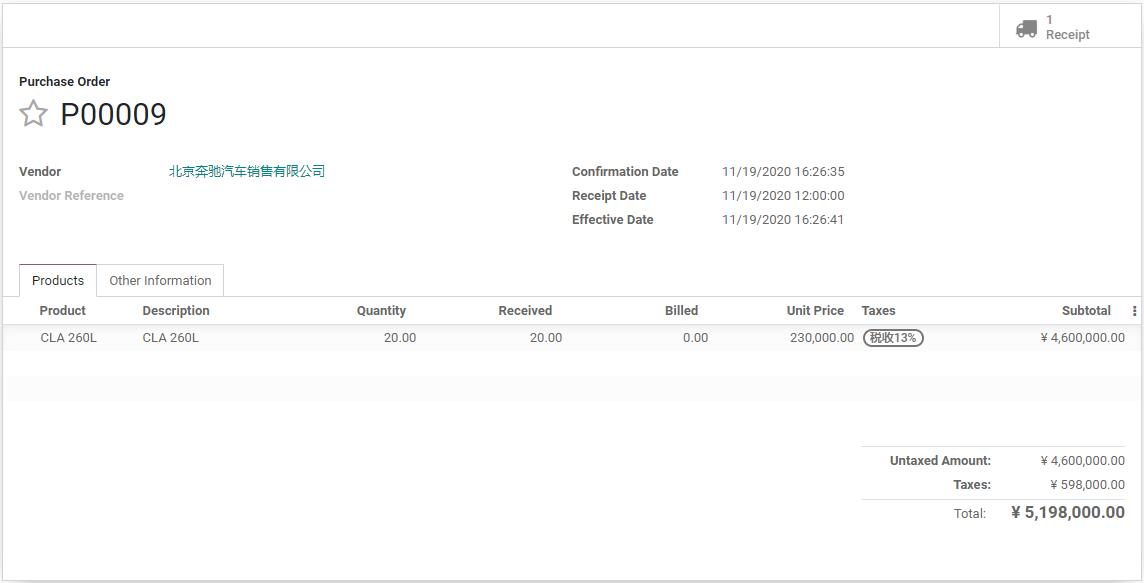Switch to the Other Information tab

click(160, 280)
